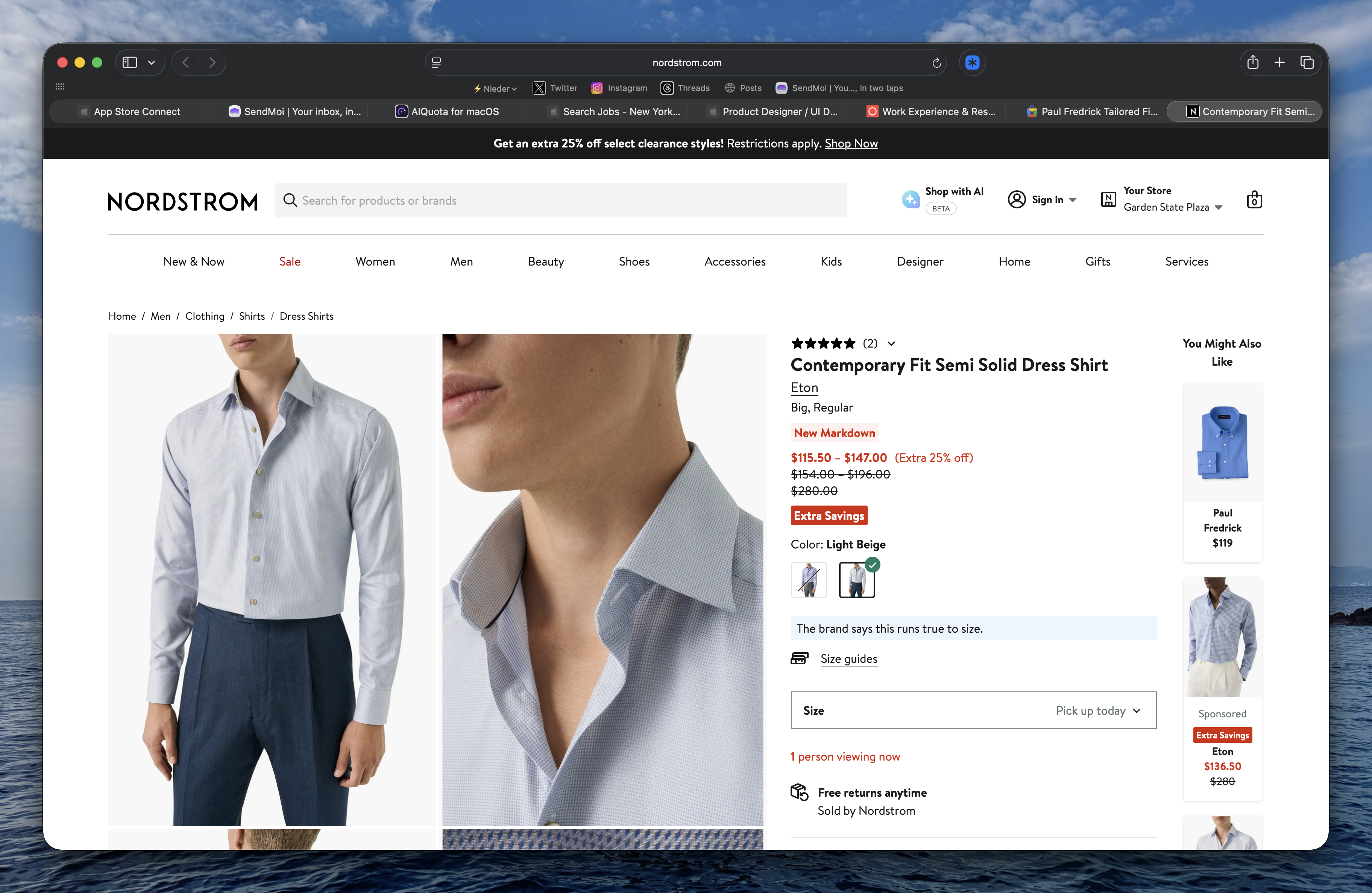Switch to the AIQuota for macOS tab
Image resolution: width=1372 pixels, height=893 pixels.
pos(447,111)
